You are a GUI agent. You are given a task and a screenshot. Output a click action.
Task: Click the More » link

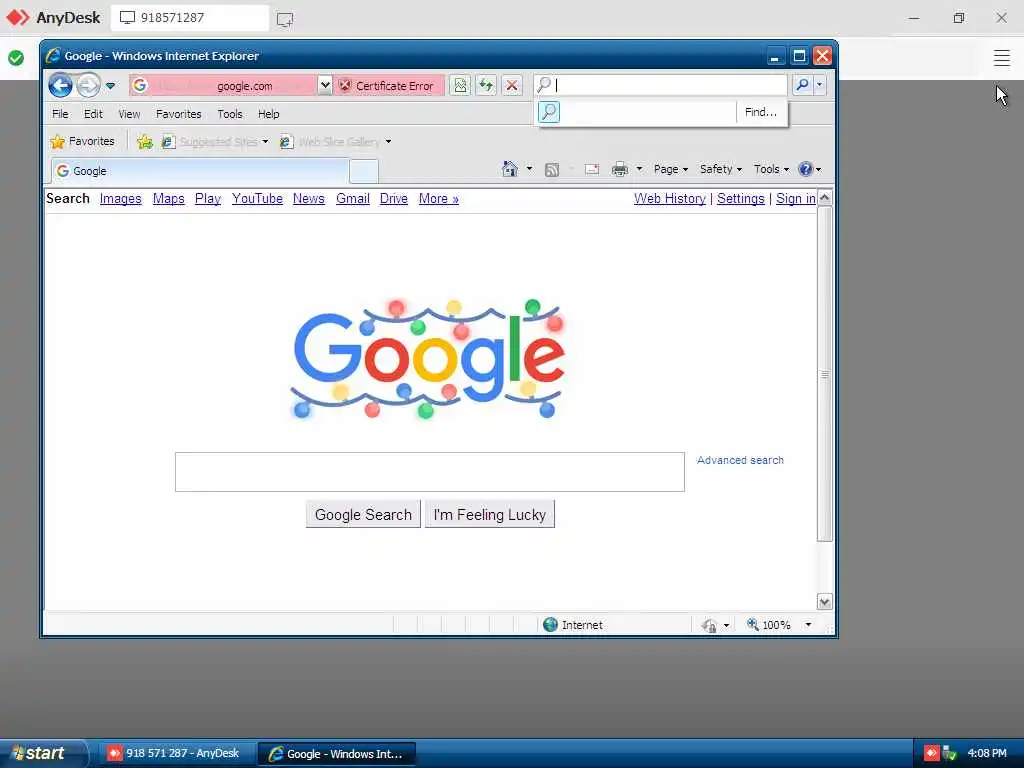coord(439,199)
